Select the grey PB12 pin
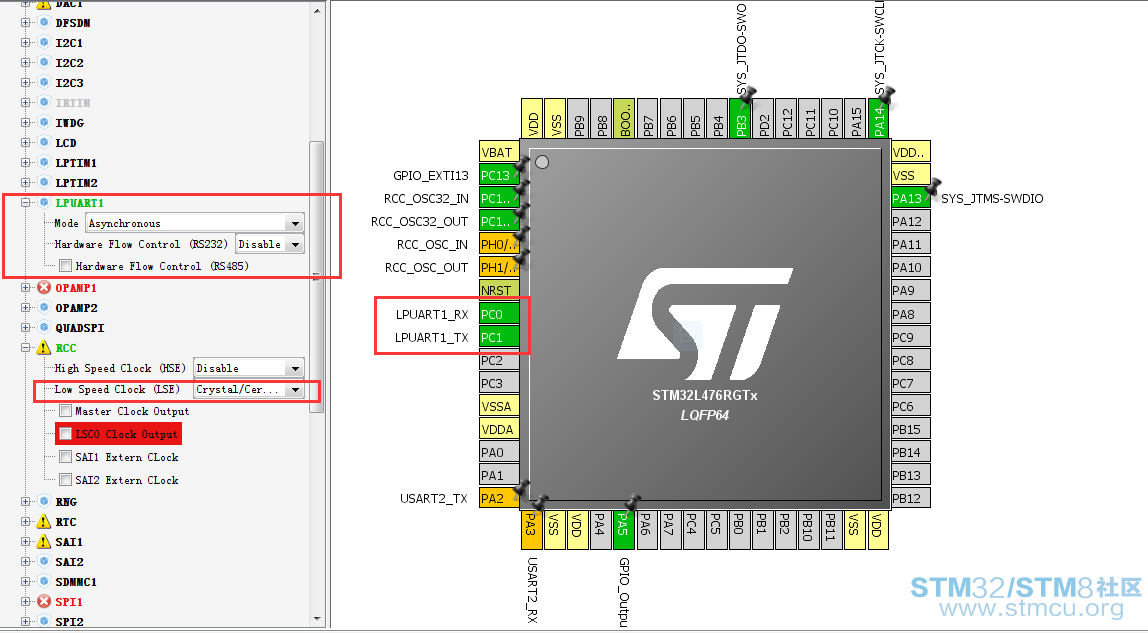This screenshot has height=633, width=1148. tap(911, 498)
